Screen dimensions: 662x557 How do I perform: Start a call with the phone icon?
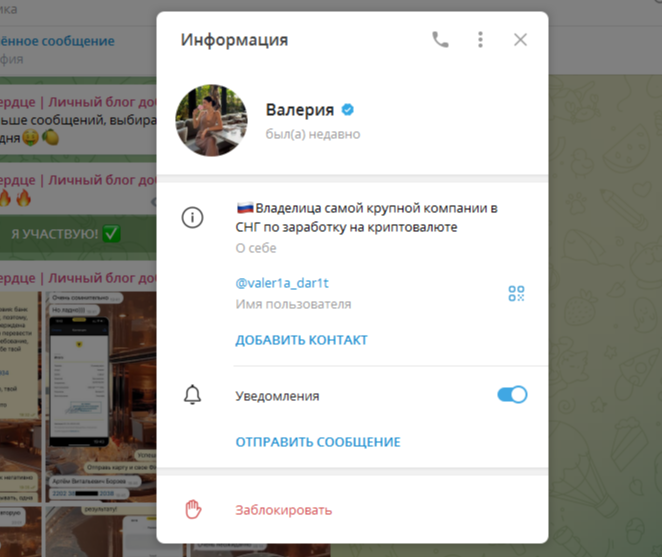pyautogui.click(x=440, y=40)
